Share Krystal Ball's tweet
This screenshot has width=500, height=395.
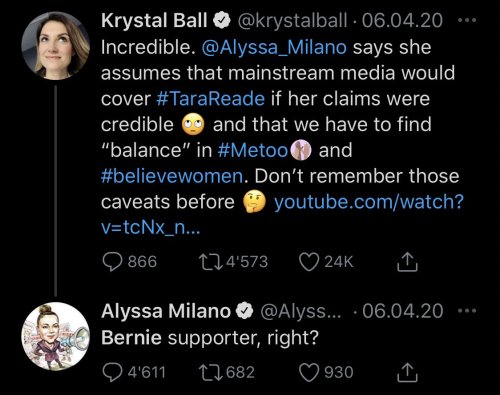point(407,262)
